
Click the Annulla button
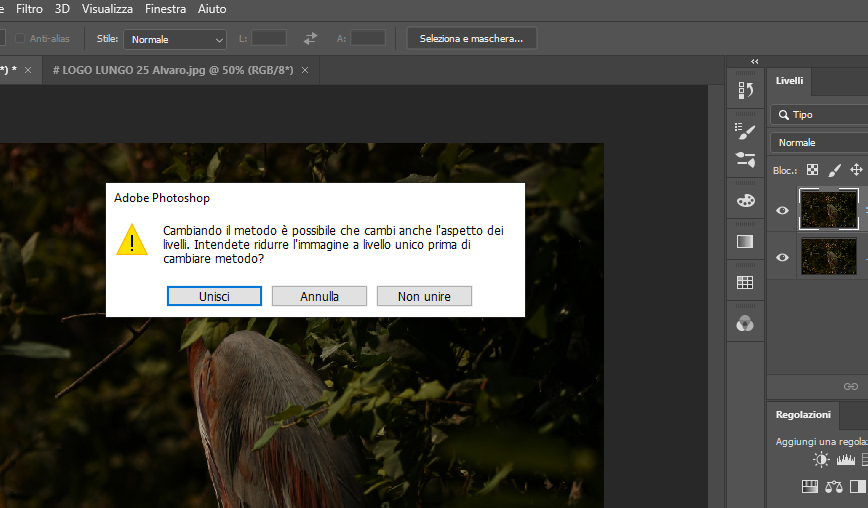tap(319, 296)
